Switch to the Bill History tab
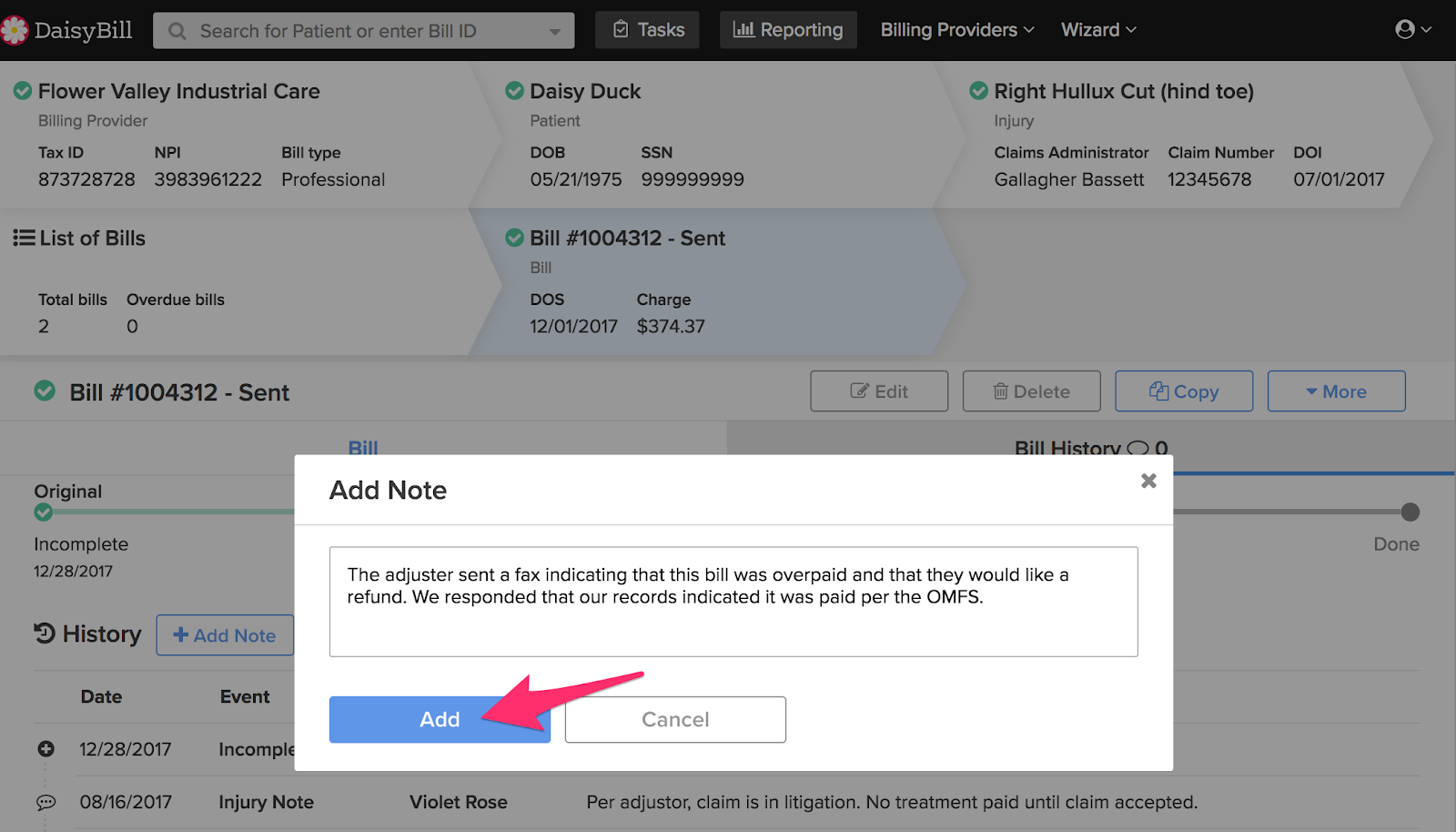1456x832 pixels. click(x=1091, y=447)
